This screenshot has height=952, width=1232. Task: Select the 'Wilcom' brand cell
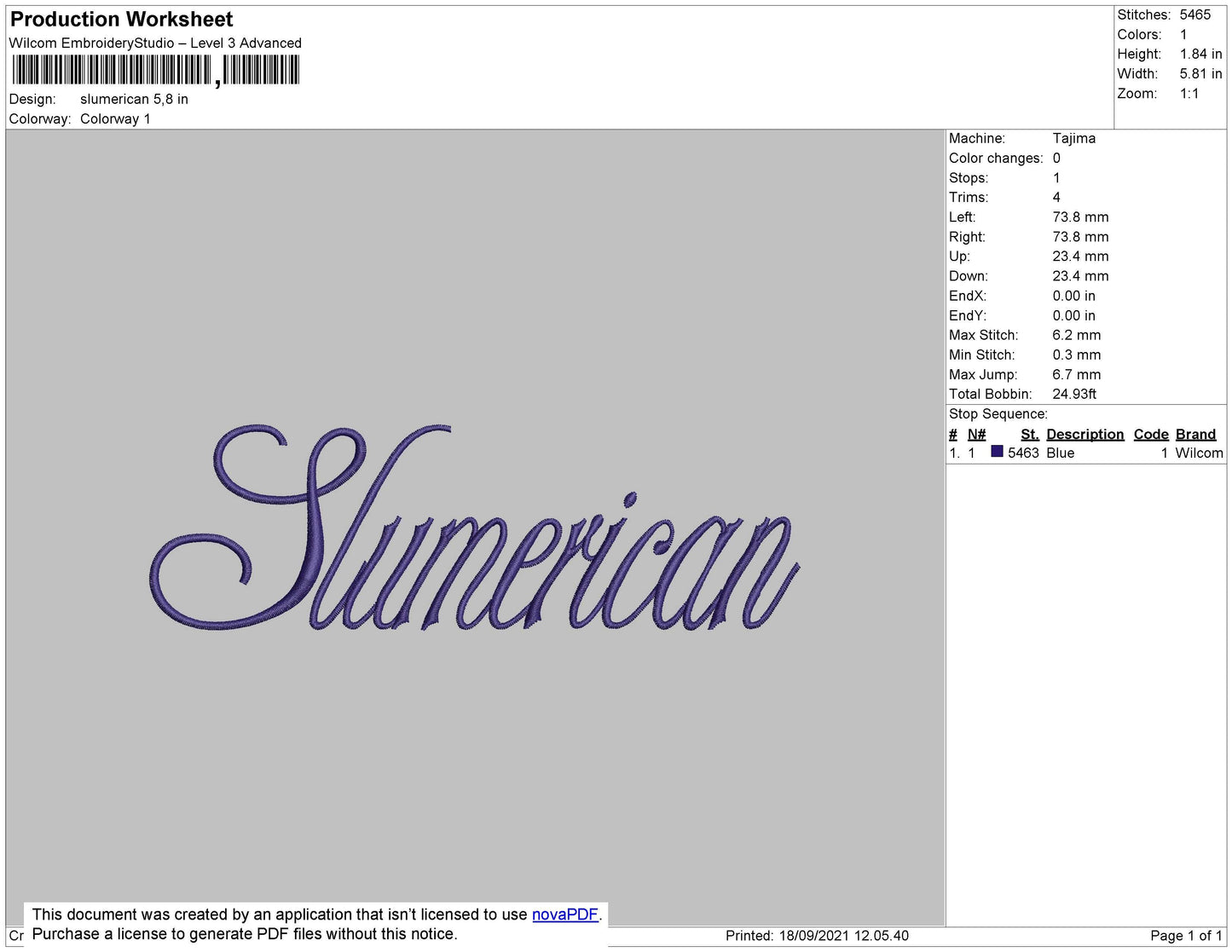coord(1199,453)
